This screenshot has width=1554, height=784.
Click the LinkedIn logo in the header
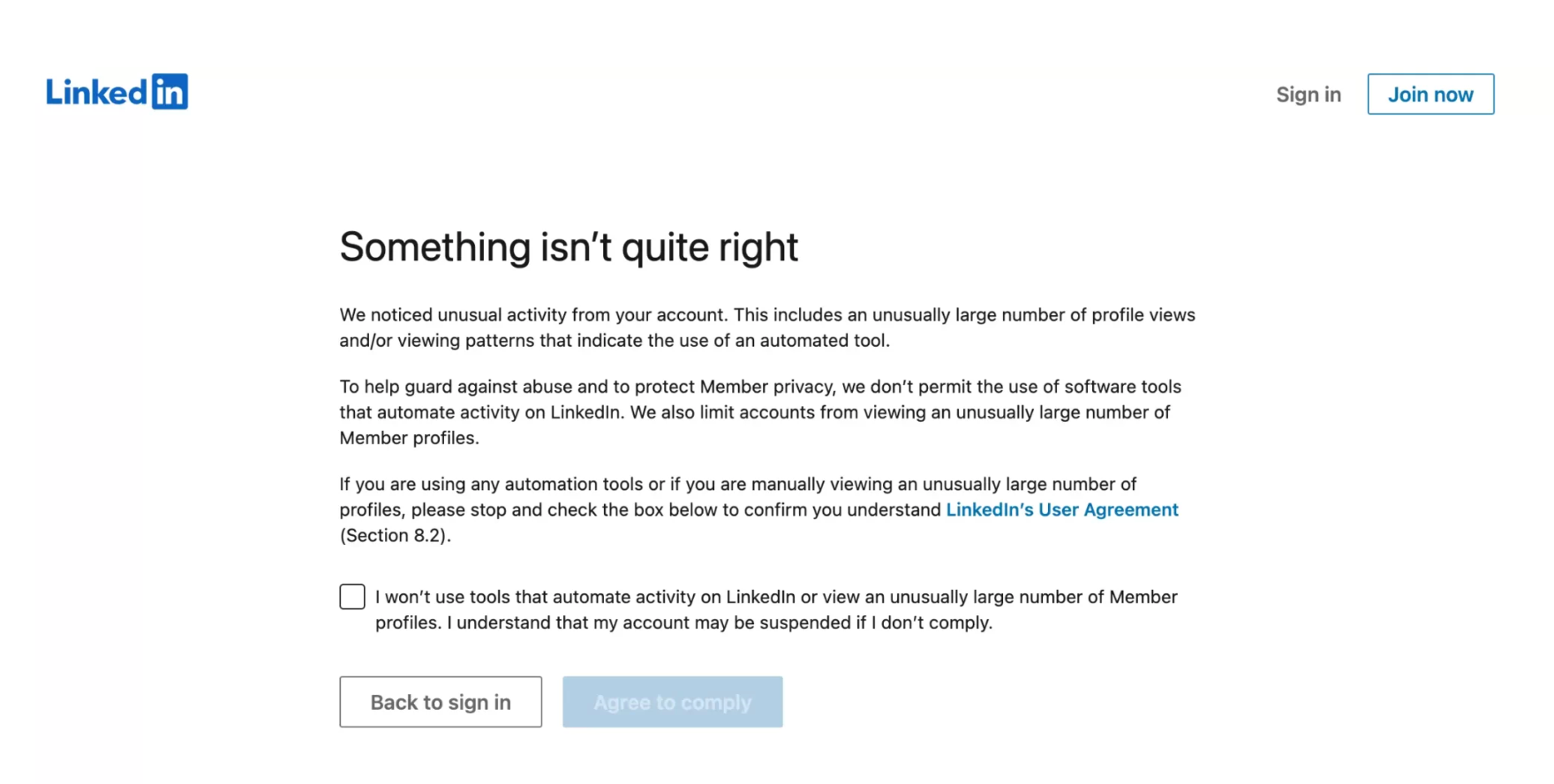117,92
